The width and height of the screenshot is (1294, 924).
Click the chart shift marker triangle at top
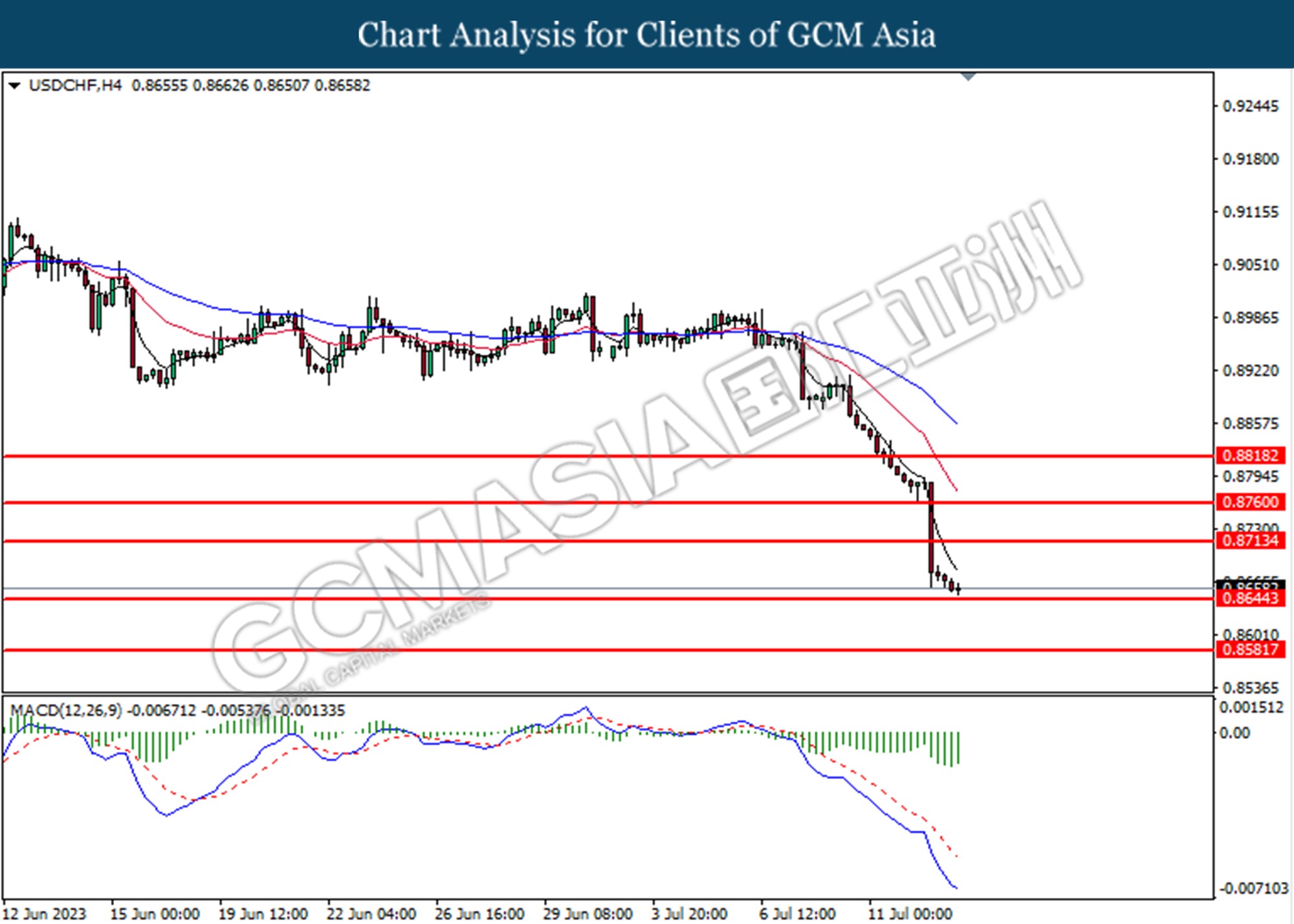tap(969, 77)
